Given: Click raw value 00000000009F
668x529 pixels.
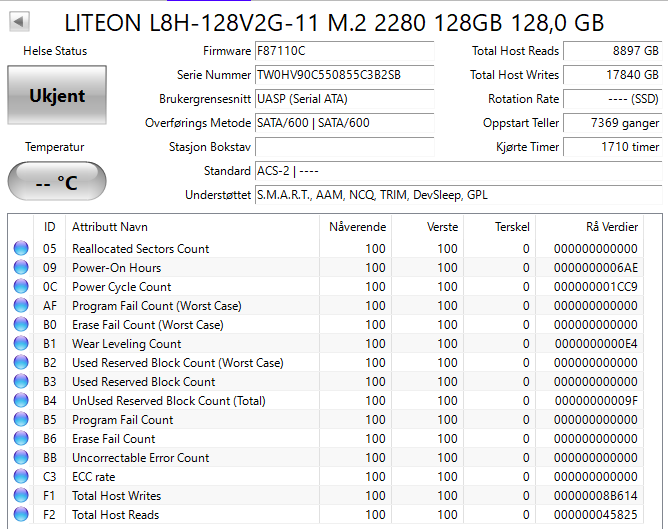Looking at the screenshot, I should (x=596, y=401).
